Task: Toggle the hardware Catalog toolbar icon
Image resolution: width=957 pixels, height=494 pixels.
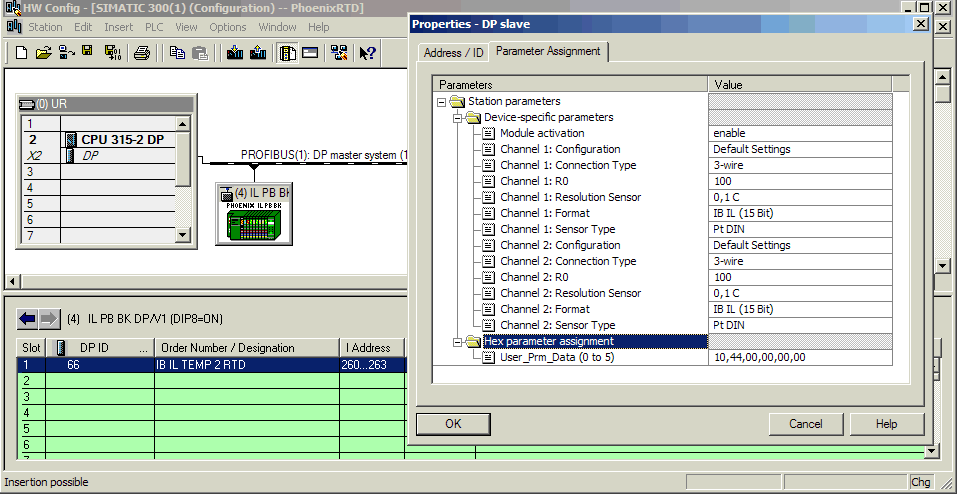Action: pyautogui.click(x=287, y=53)
